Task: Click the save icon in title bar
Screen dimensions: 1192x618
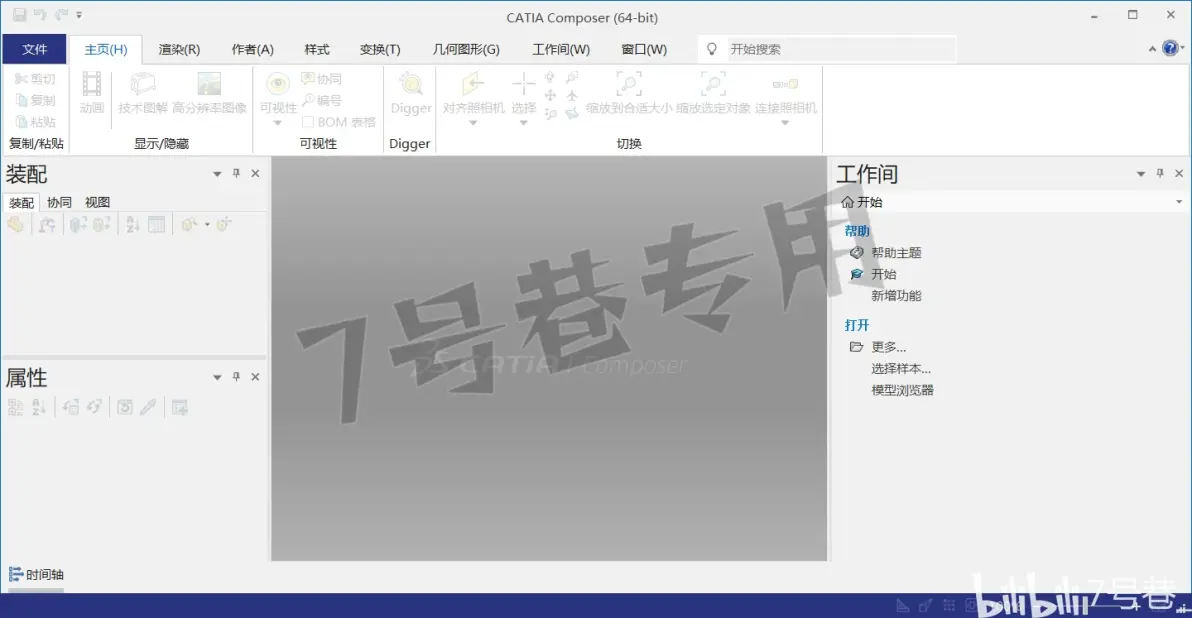Action: tap(19, 14)
